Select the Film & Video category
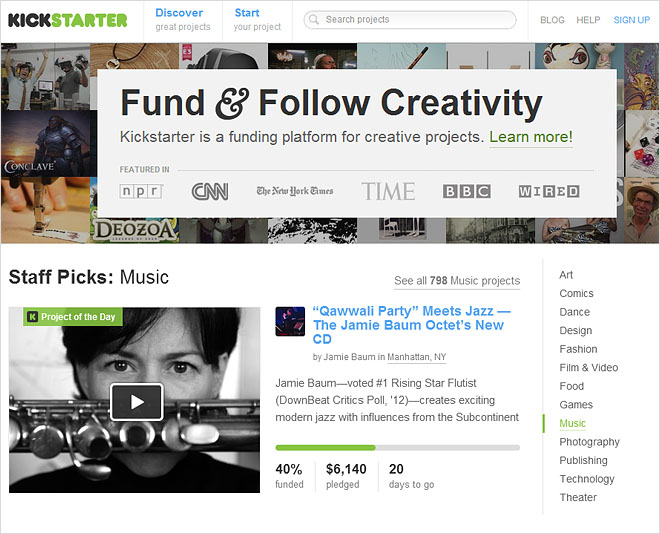Screen dimensions: 660x534 pyautogui.click(x=588, y=367)
